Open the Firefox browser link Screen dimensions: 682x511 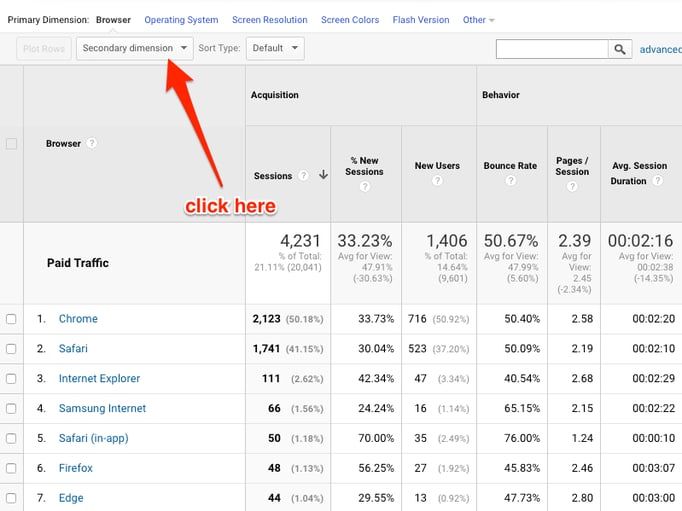tap(76, 468)
